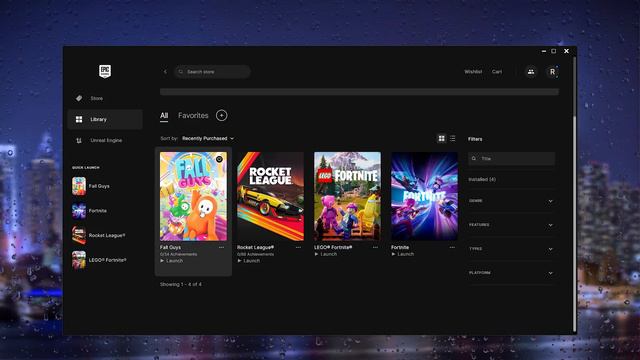This screenshot has width=640, height=360.
Task: Click the Rocket League cover art
Action: [x=270, y=196]
